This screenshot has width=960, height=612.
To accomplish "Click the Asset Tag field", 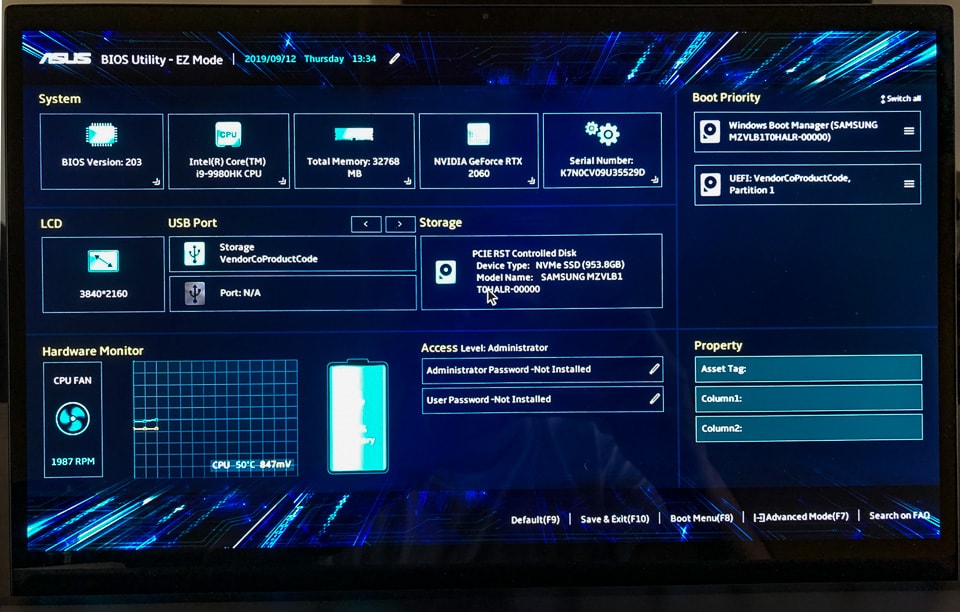I will (x=809, y=368).
